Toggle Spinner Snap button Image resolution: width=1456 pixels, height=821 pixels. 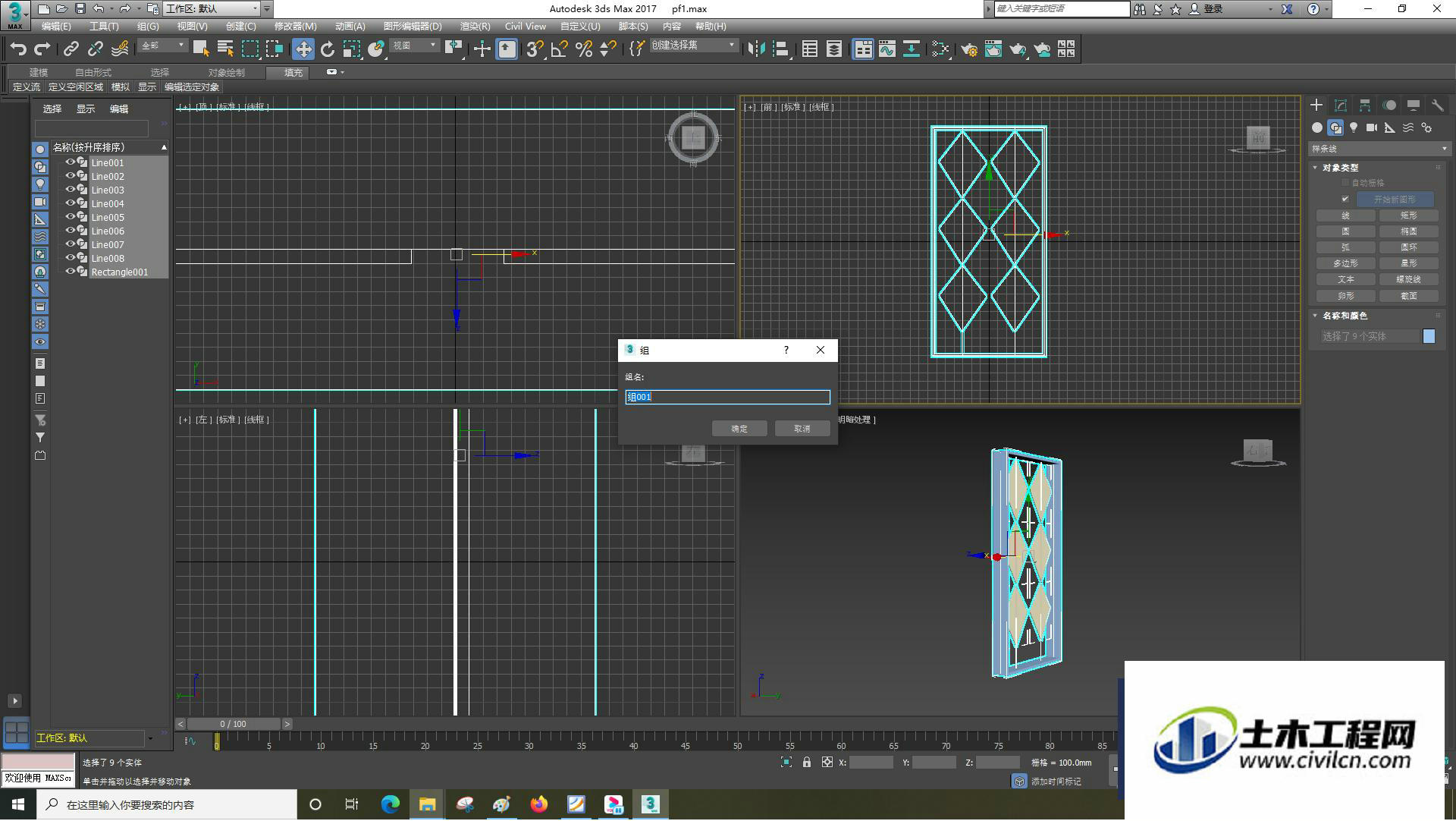click(x=608, y=49)
